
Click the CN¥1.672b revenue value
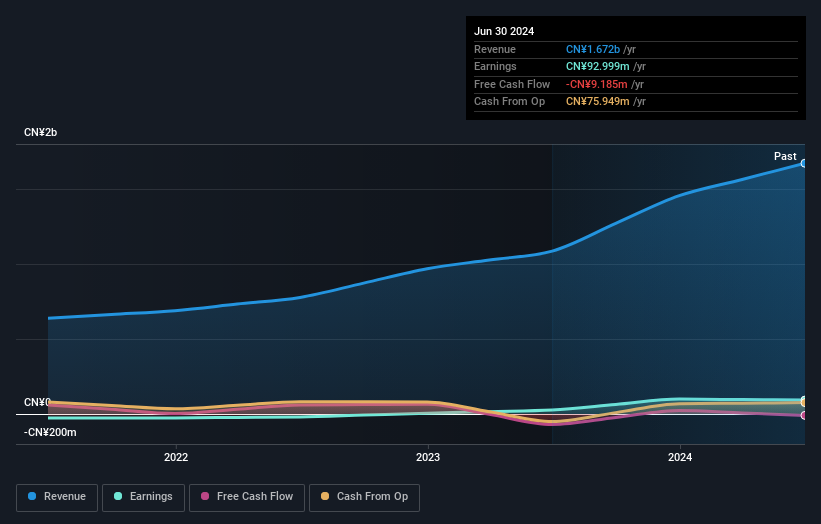pyautogui.click(x=593, y=49)
